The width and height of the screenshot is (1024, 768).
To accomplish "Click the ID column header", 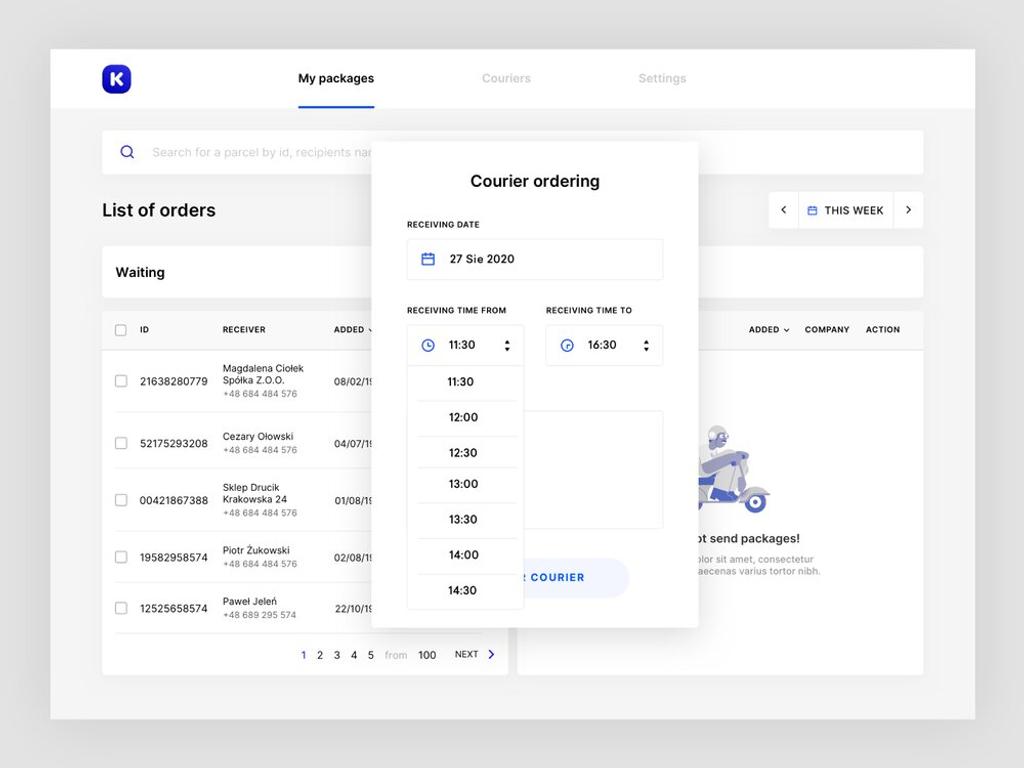I will tap(144, 330).
